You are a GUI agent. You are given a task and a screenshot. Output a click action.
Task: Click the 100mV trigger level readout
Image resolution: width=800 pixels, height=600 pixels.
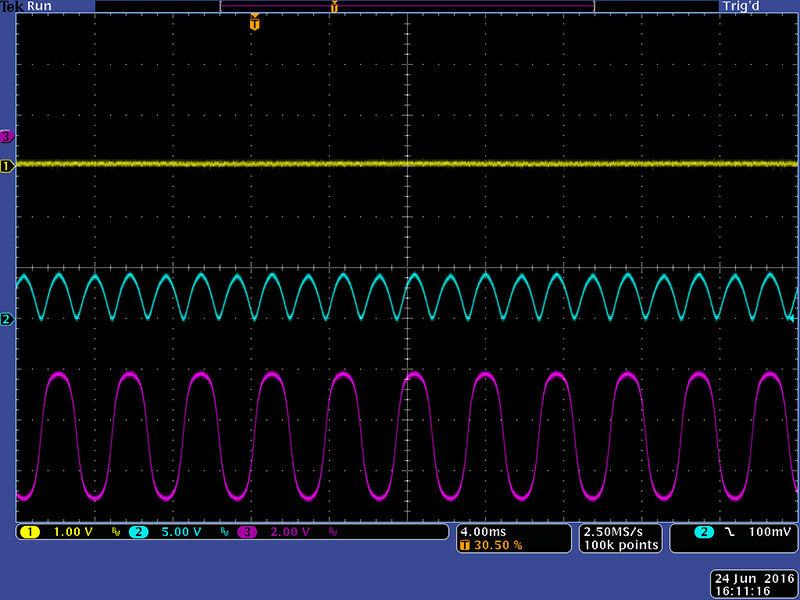(x=770, y=532)
